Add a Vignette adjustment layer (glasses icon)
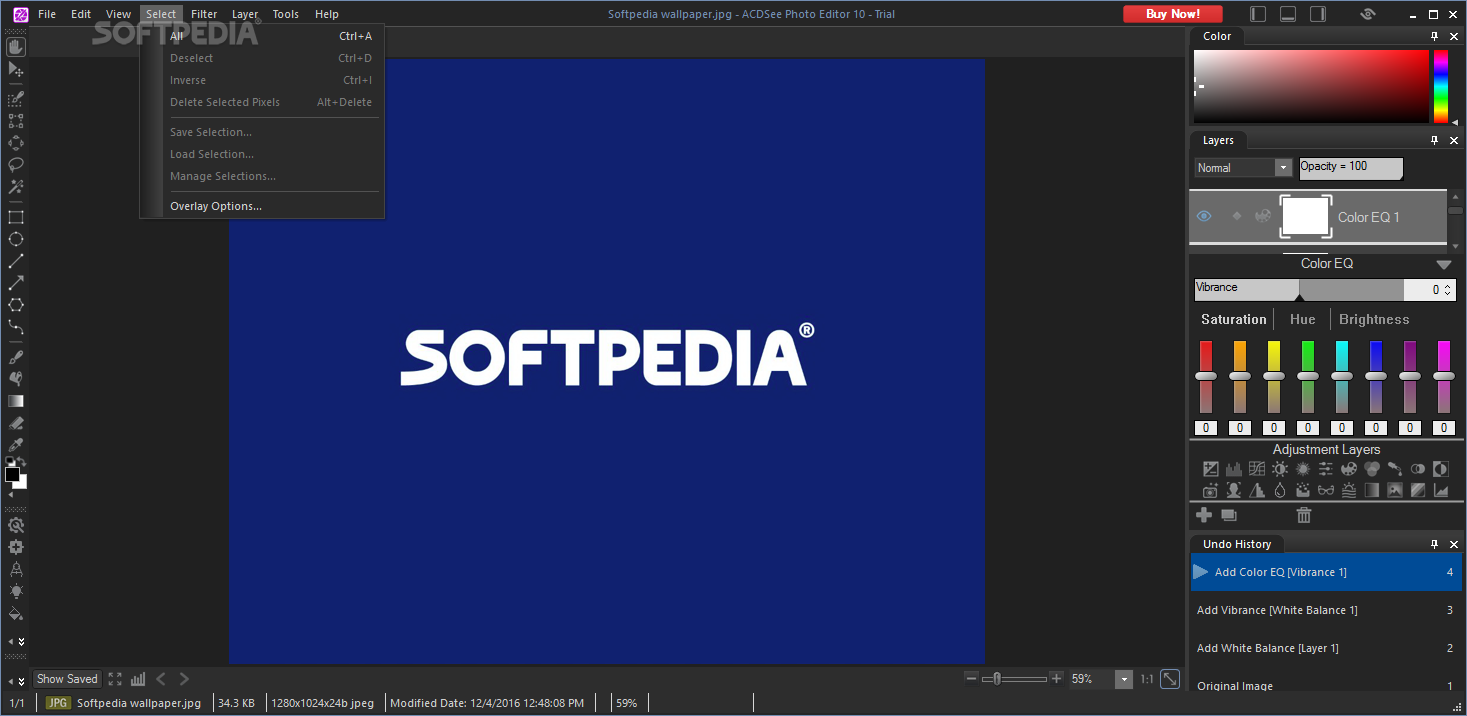Viewport: 1467px width, 716px height. 1326,490
